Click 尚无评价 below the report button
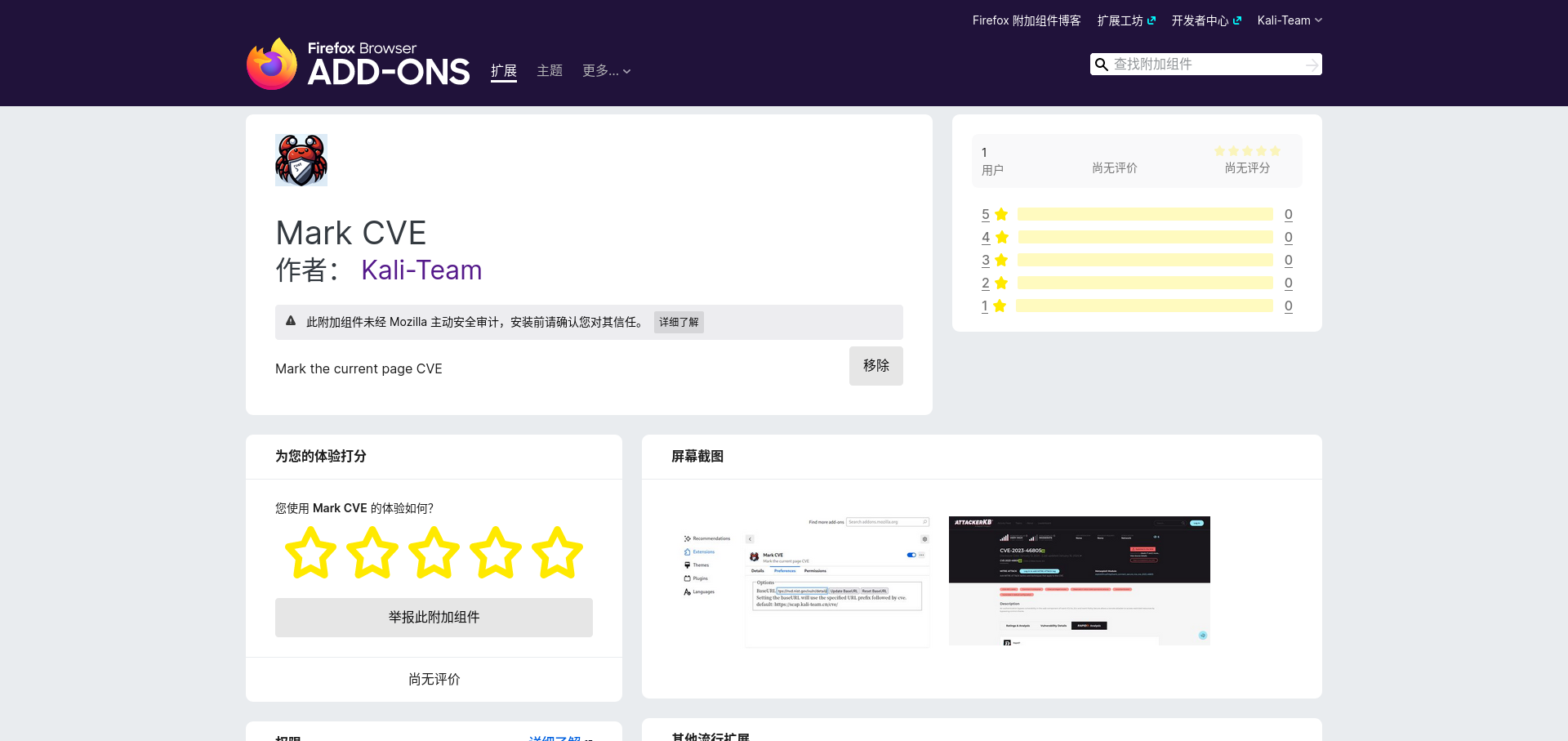Screen dimensions: 1568x741 point(434,679)
